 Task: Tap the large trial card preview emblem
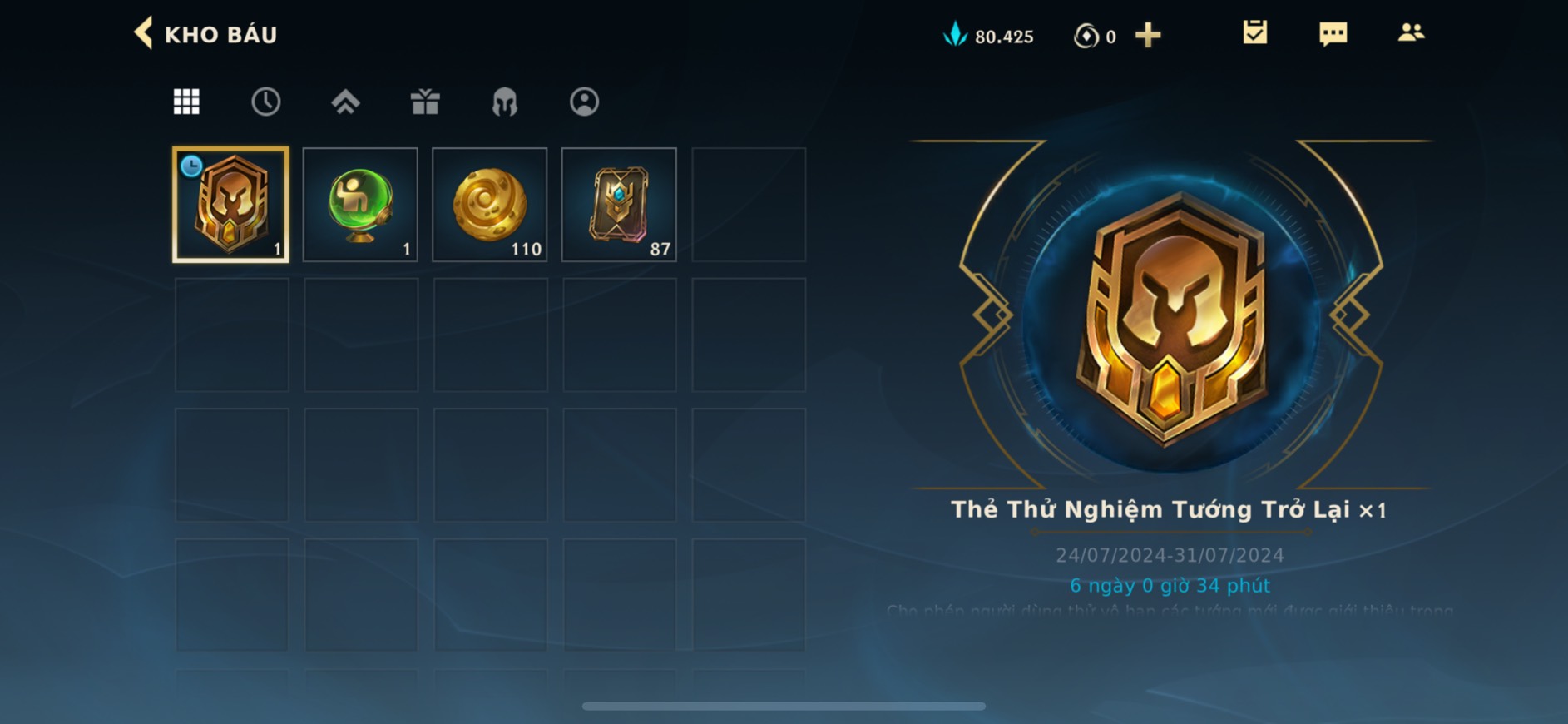click(1171, 318)
